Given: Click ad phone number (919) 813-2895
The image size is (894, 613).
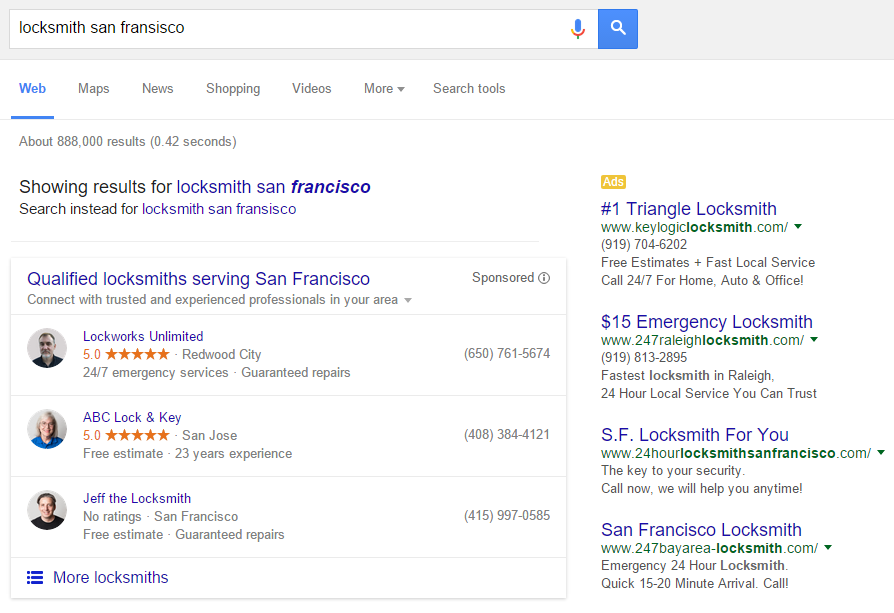Looking at the screenshot, I should [644, 358].
